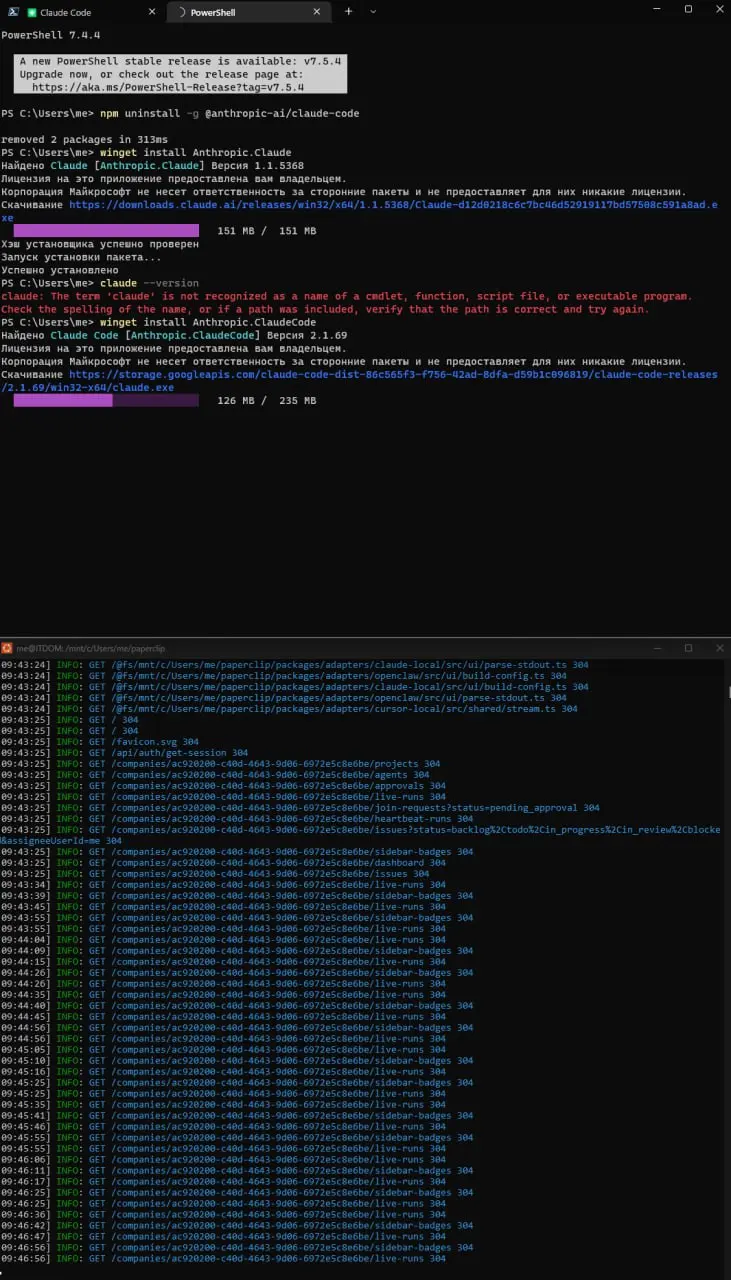Maximize the paperclip Ubuntu terminal window
The height and width of the screenshot is (1280, 731).
[x=688, y=648]
